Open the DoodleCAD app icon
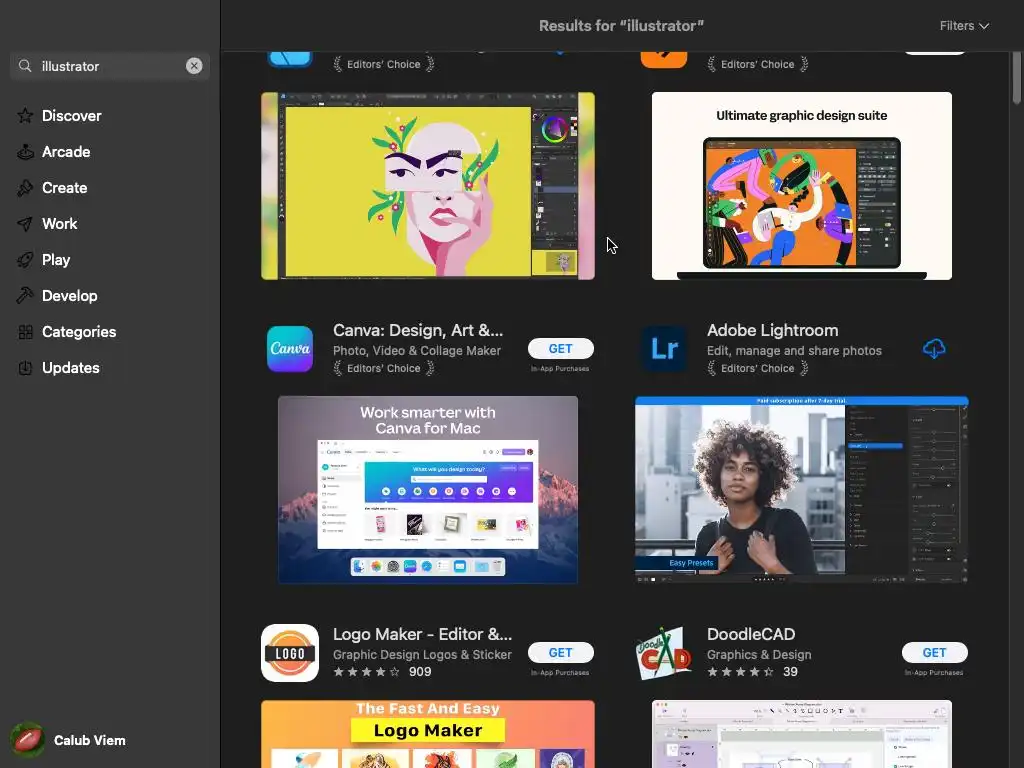Viewport: 1024px width, 768px height. pos(664,653)
